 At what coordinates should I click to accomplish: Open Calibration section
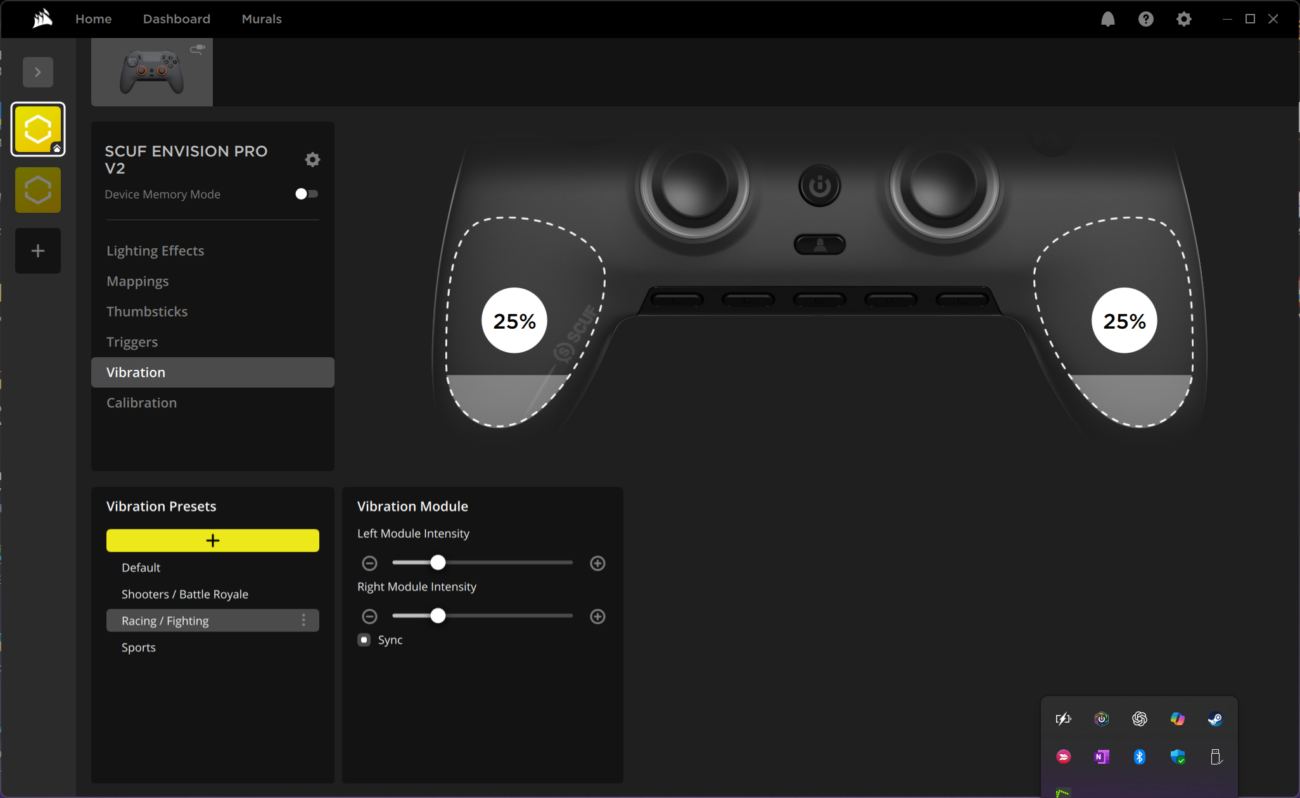[x=141, y=403]
